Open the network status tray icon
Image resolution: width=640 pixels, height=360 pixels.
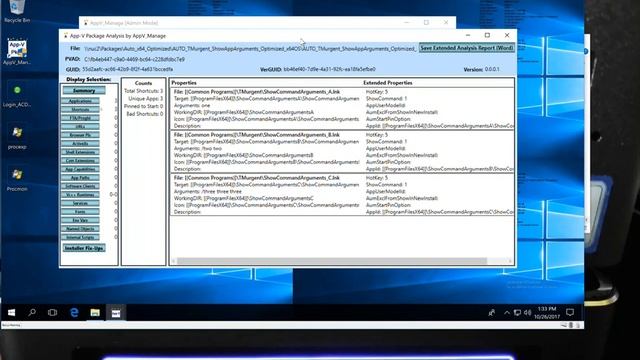(x=517, y=313)
